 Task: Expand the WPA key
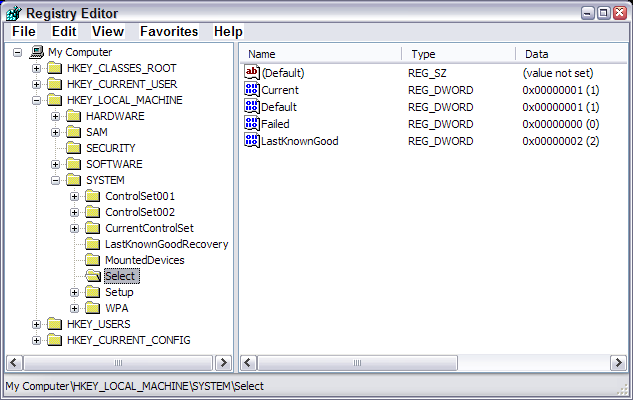pos(74,308)
